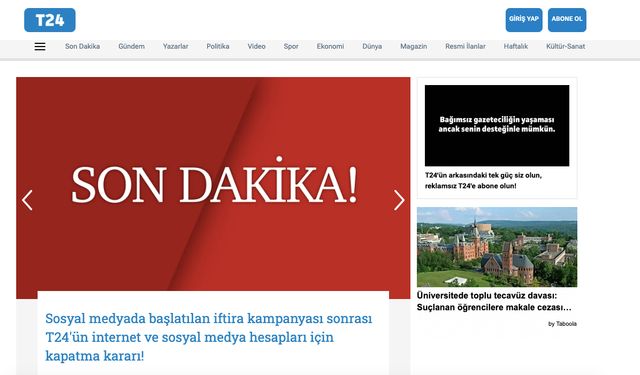Open university campus aerial photo
The width and height of the screenshot is (640, 375).
coord(497,247)
